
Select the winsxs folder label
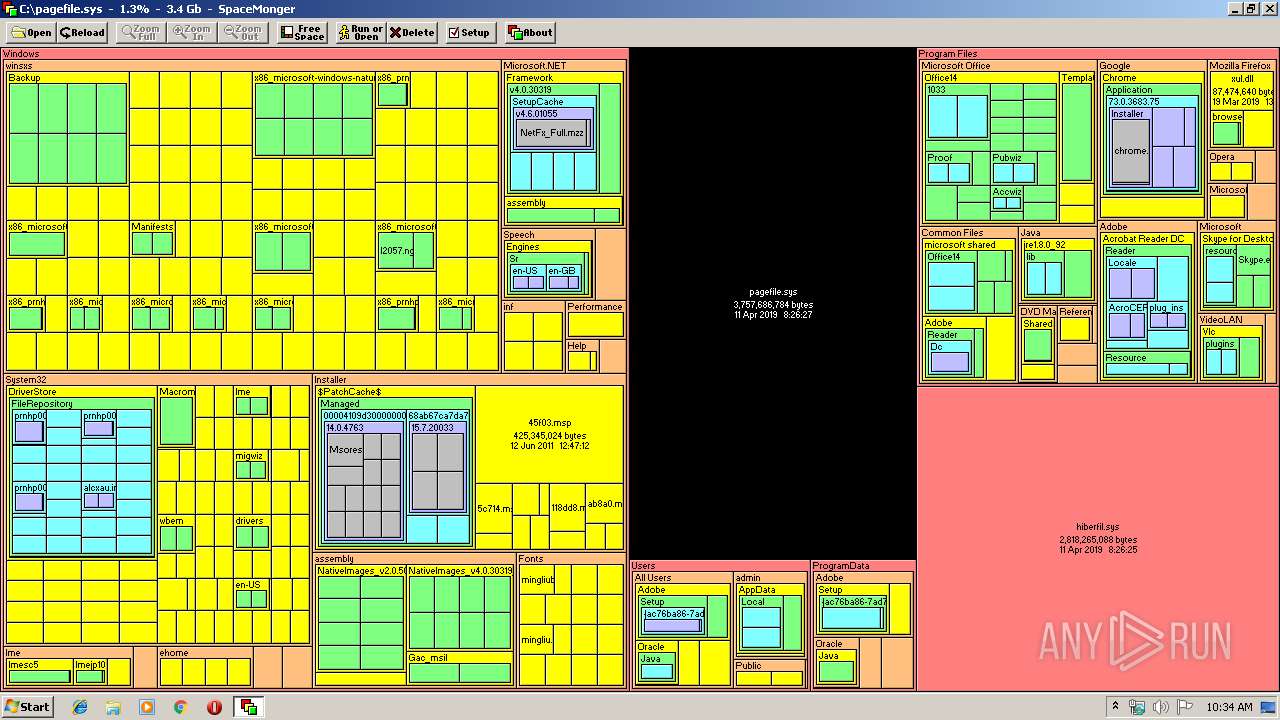coord(19,66)
